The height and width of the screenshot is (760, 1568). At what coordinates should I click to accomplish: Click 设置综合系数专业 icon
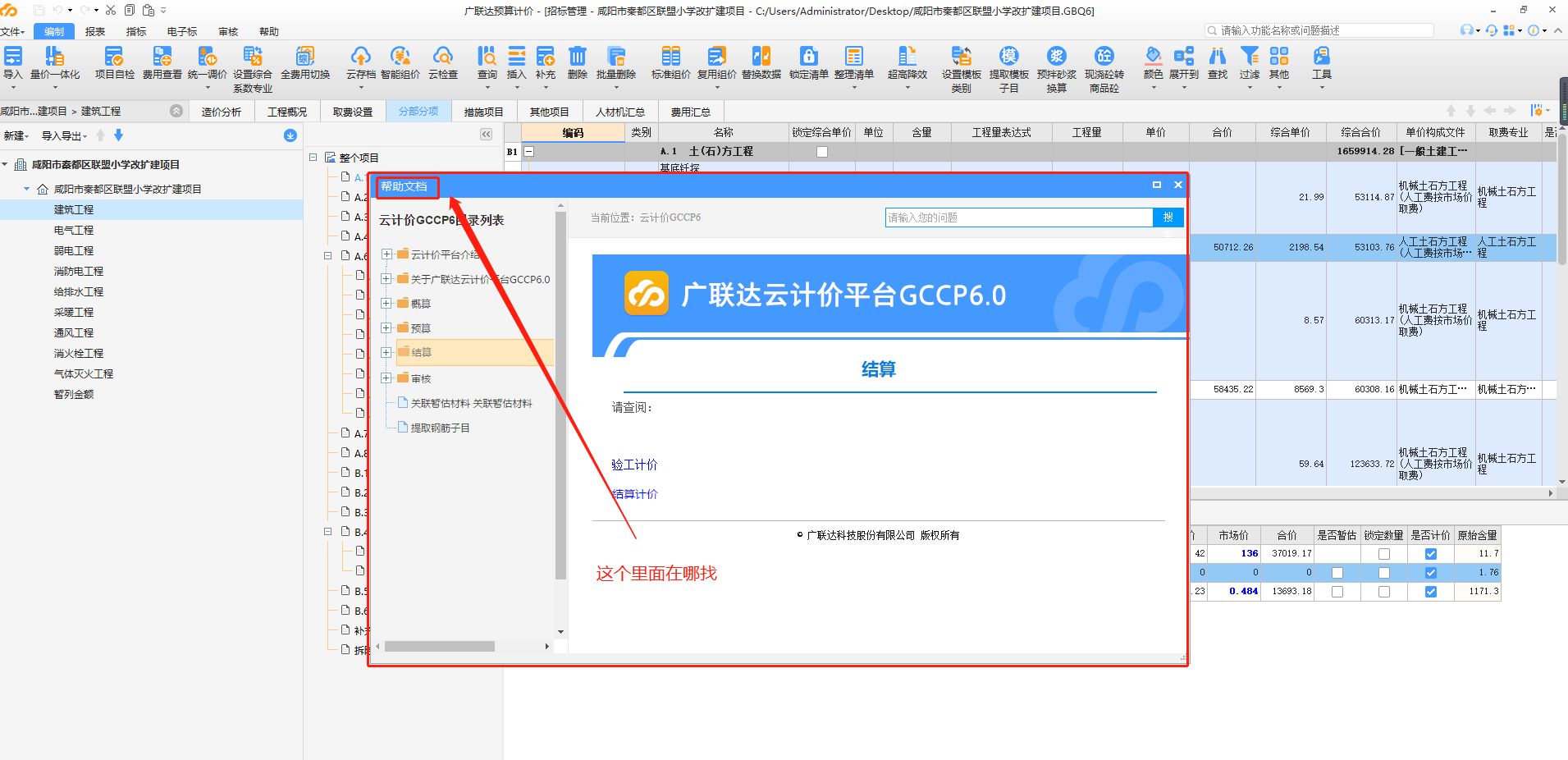pyautogui.click(x=253, y=56)
